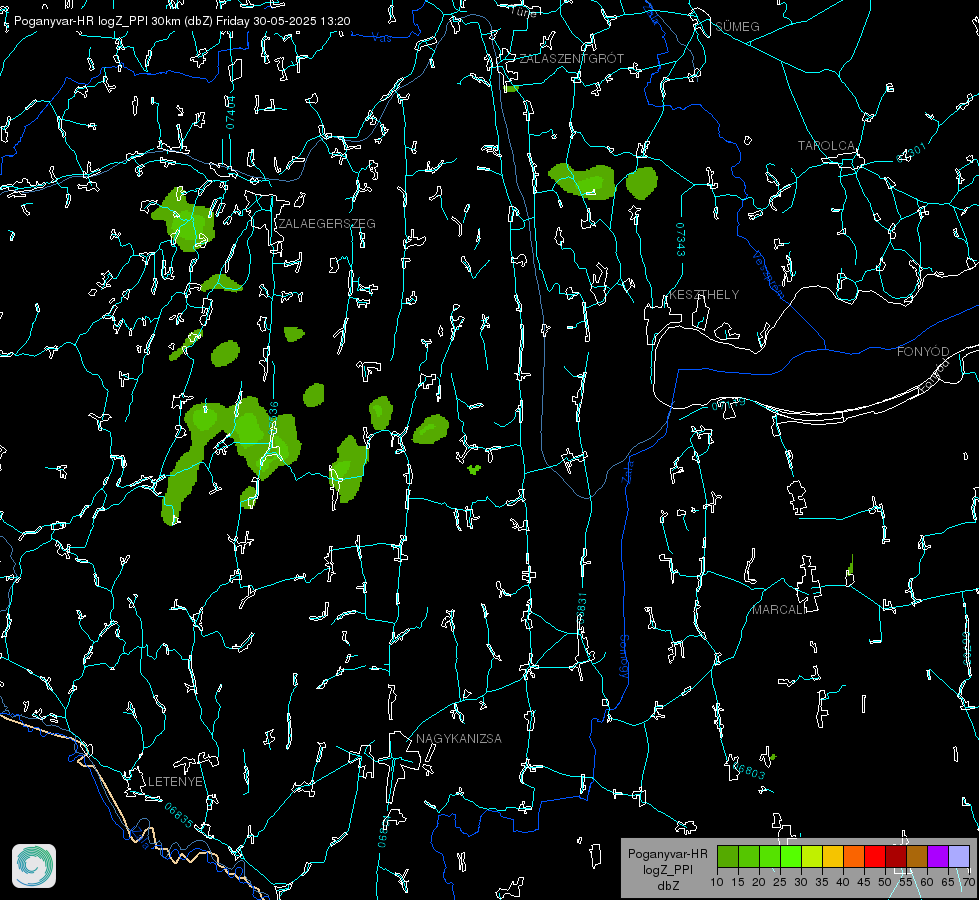
Task: Pick the 25–30 dBZ bright green swatch
Action: click(791, 856)
